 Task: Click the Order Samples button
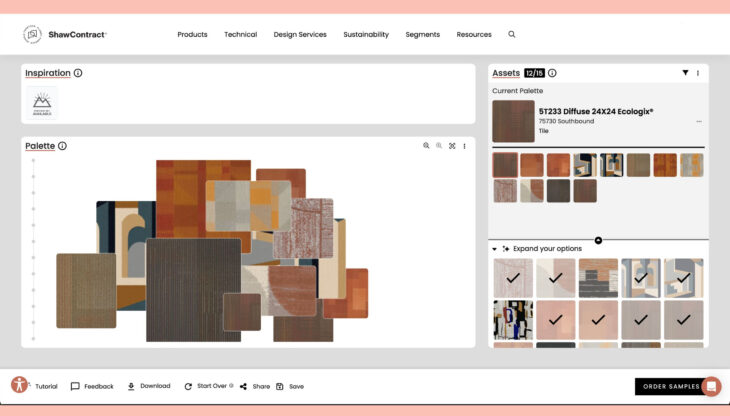tap(670, 386)
